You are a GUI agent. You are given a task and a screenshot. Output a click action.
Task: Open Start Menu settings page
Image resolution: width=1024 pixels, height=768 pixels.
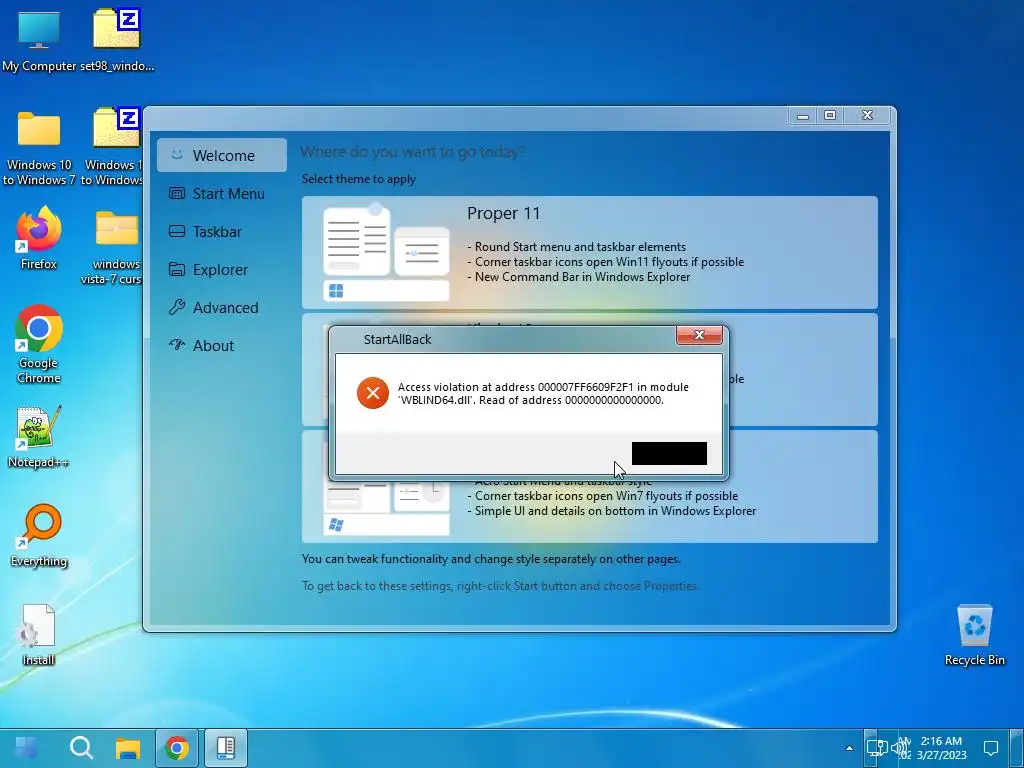pos(222,193)
